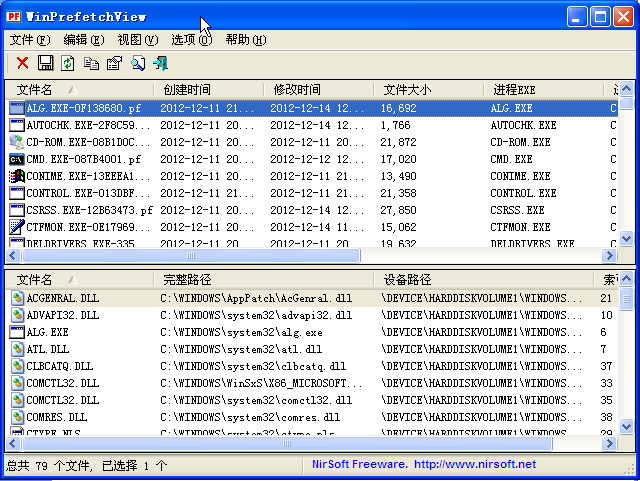Image resolution: width=640 pixels, height=481 pixels.
Task: Click lower pane scroll up arrow
Action: (x=626, y=278)
